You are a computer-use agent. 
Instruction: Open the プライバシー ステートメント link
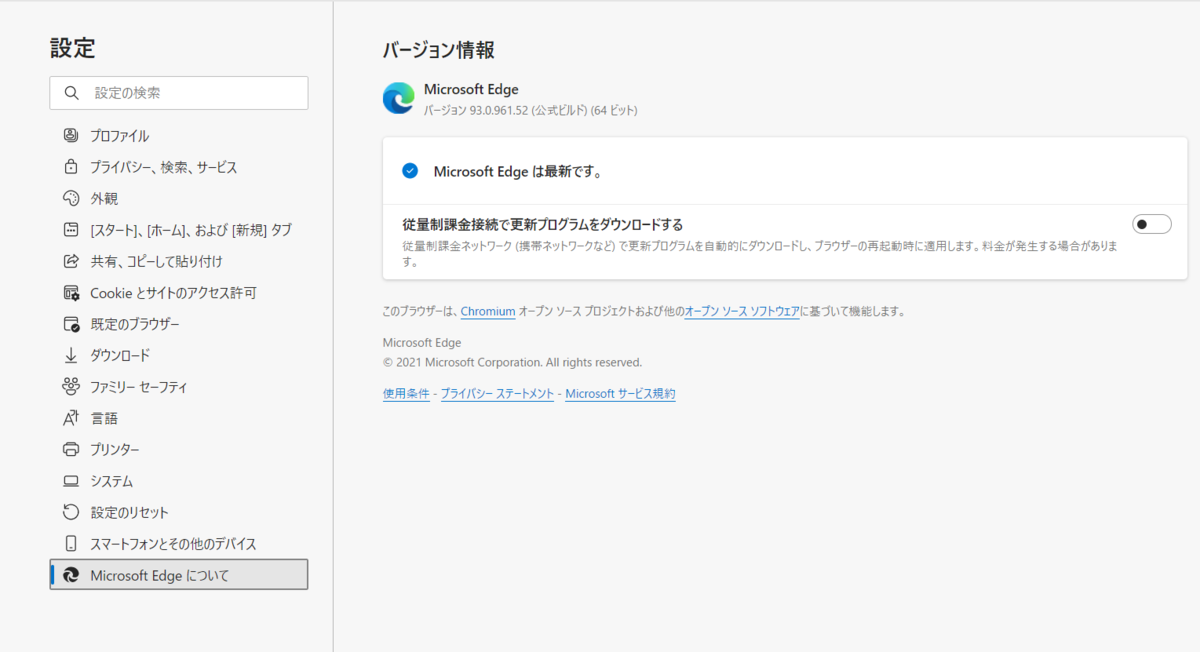(x=497, y=394)
